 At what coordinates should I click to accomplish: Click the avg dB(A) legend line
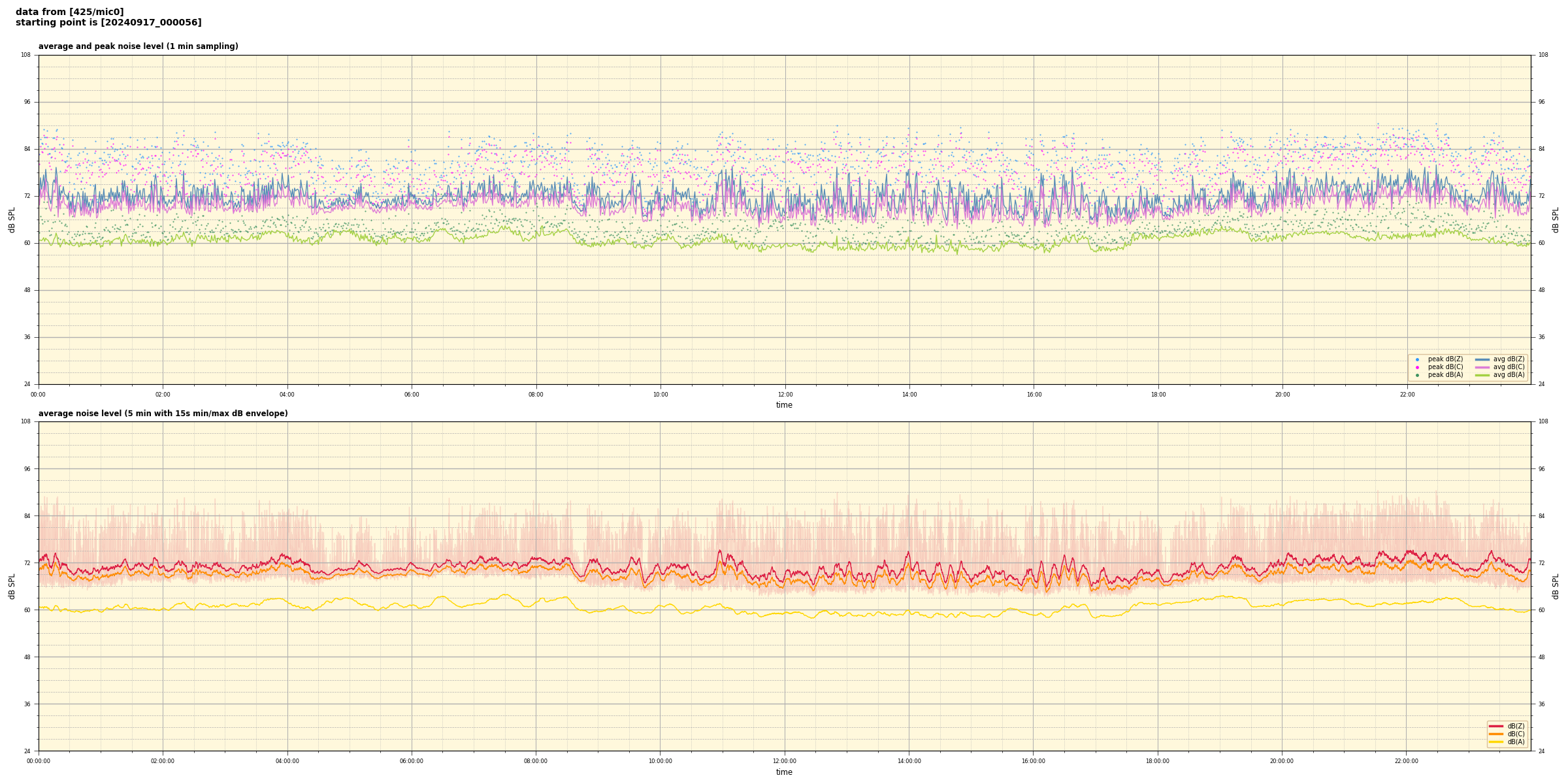[x=1482, y=375]
